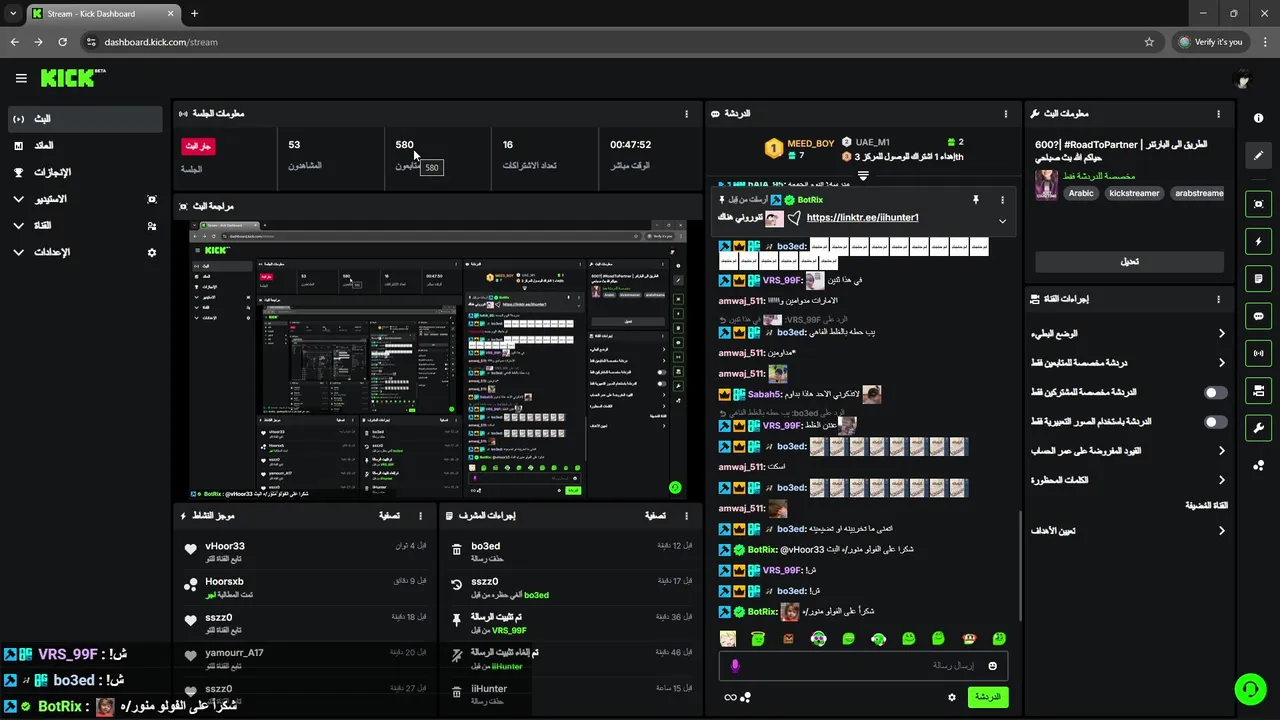Click the lightning bolt icon in right sidebar
This screenshot has height=720, width=1280.
[x=1258, y=241]
